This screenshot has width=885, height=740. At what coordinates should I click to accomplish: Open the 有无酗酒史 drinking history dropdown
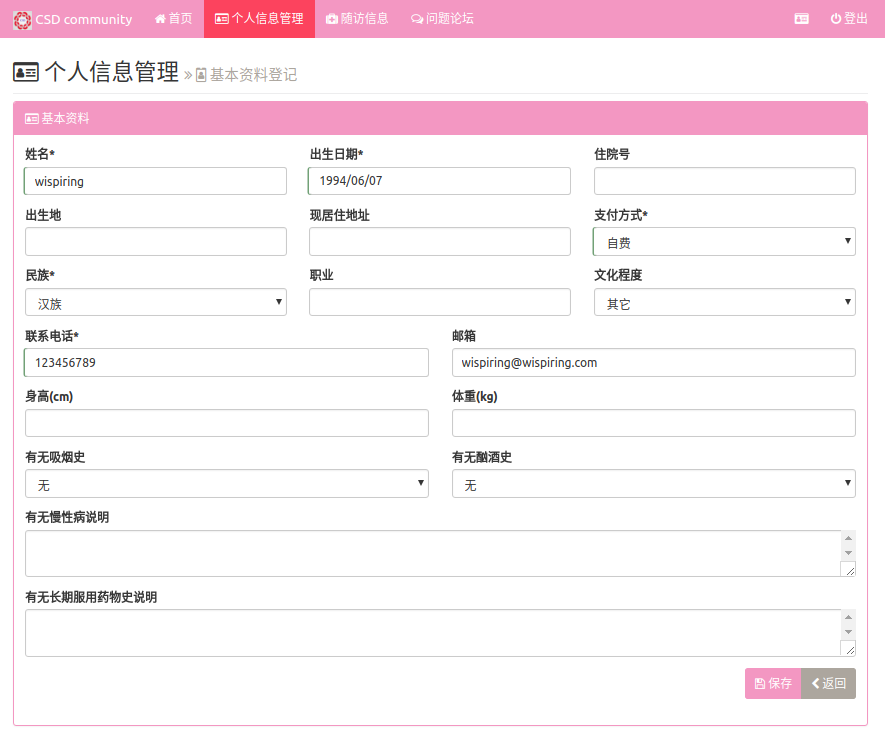pos(653,484)
